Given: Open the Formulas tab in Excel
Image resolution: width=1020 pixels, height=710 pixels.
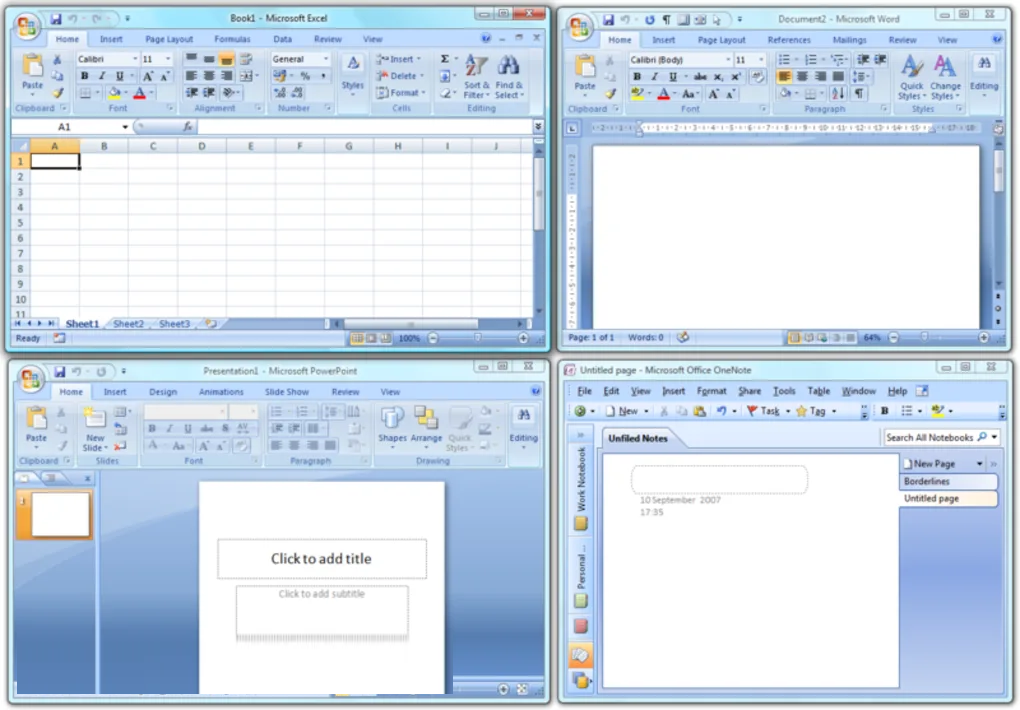Looking at the screenshot, I should pos(232,39).
